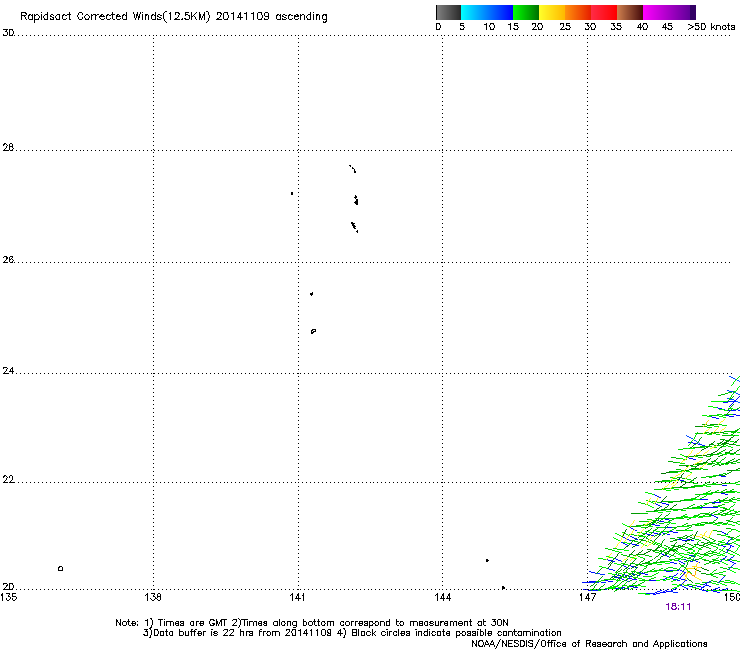Click the gray 0-5 knots color swatch
The height and width of the screenshot is (650, 740).
click(x=448, y=12)
